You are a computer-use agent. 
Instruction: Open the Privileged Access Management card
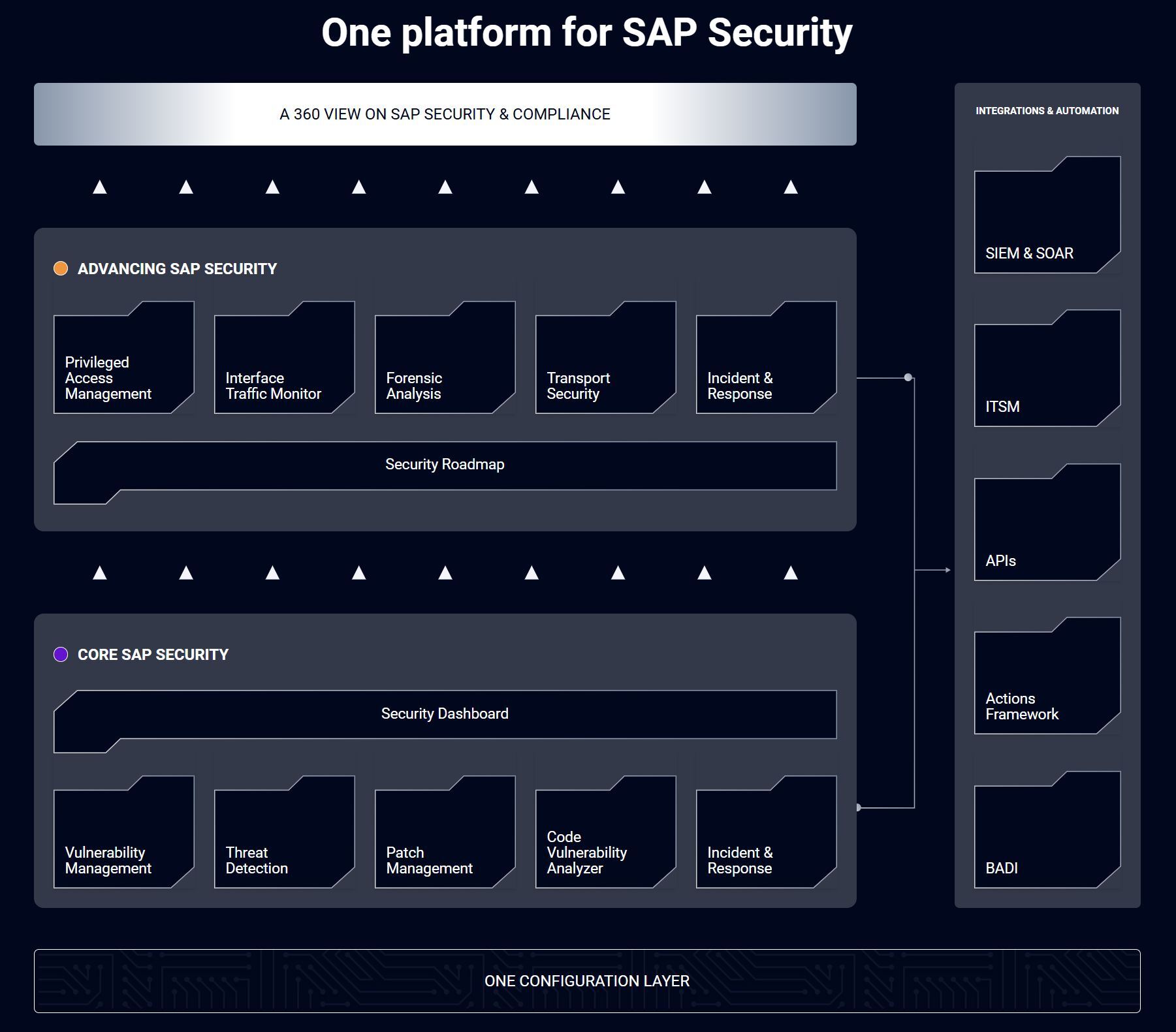pos(123,357)
